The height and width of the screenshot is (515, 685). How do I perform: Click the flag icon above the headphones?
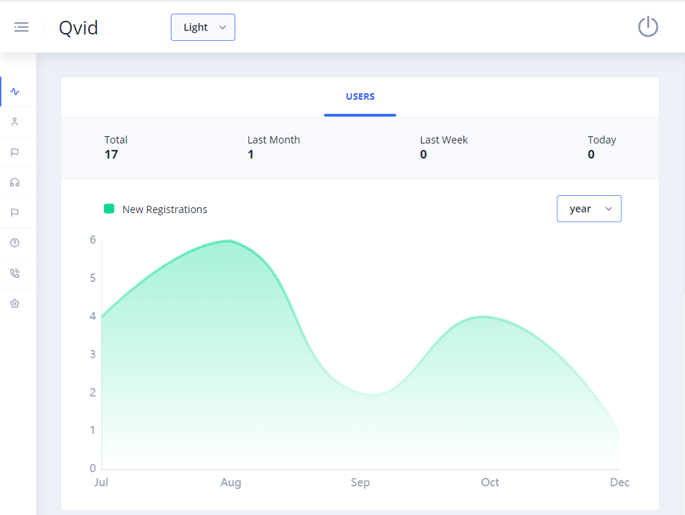point(15,153)
